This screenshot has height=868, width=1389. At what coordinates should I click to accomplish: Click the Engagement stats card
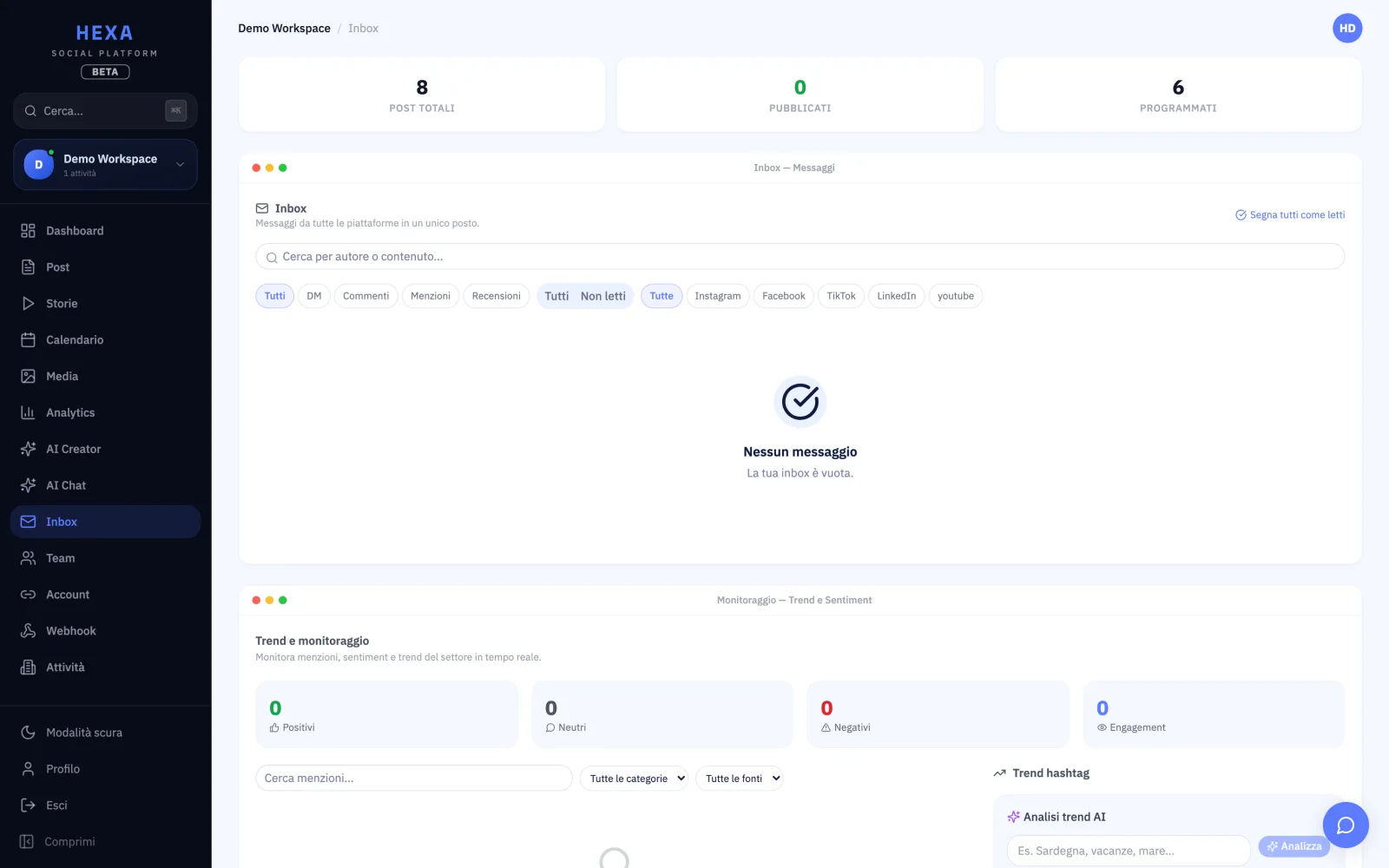coord(1214,714)
